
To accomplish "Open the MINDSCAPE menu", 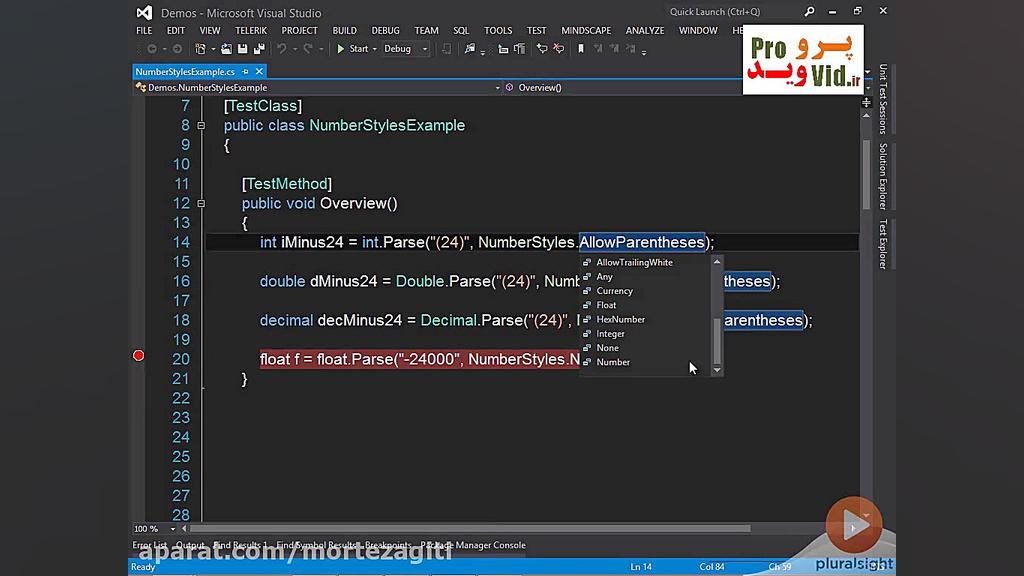I will pyautogui.click(x=585, y=30).
